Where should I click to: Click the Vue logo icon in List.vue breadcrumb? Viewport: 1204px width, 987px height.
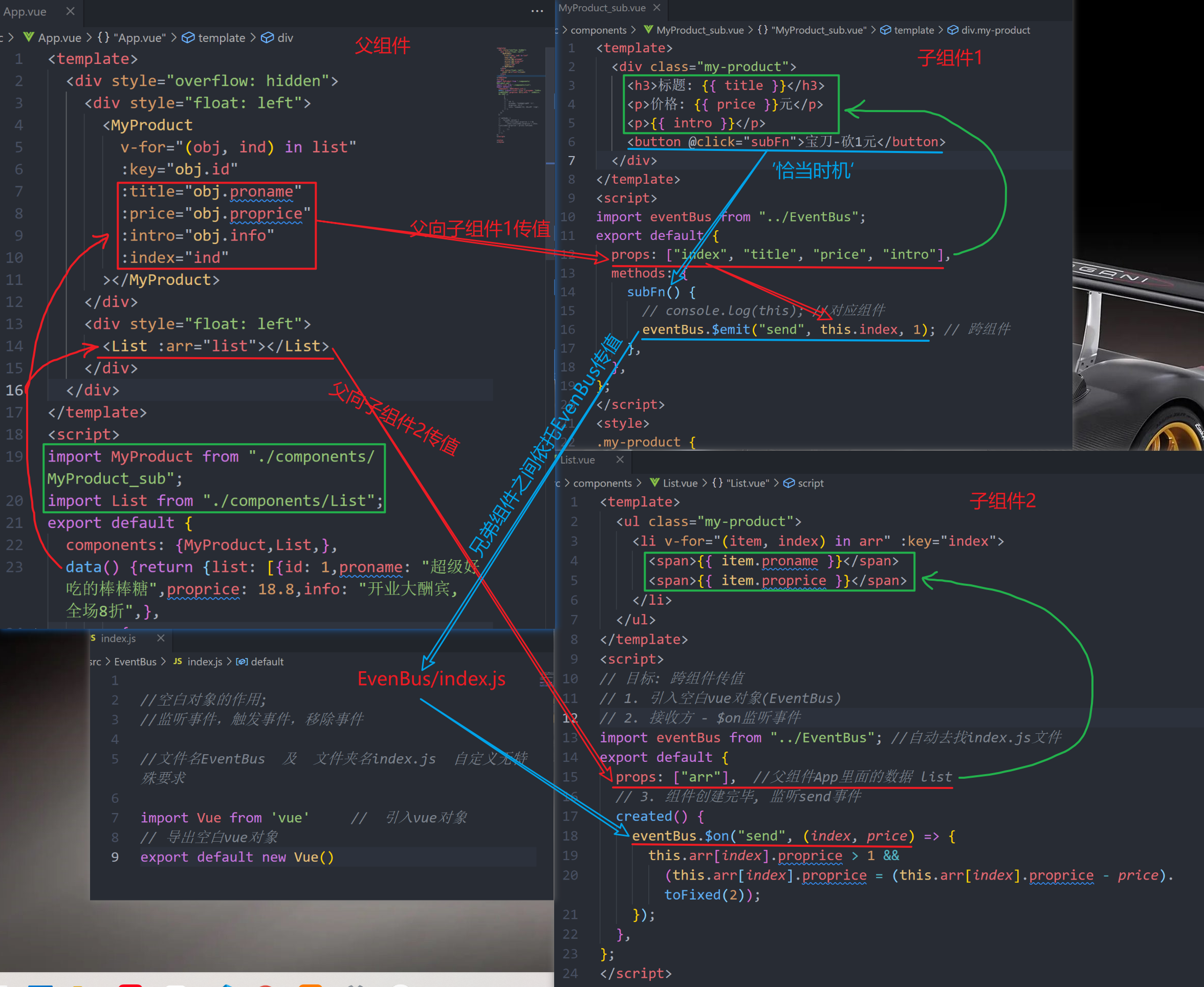[655, 482]
